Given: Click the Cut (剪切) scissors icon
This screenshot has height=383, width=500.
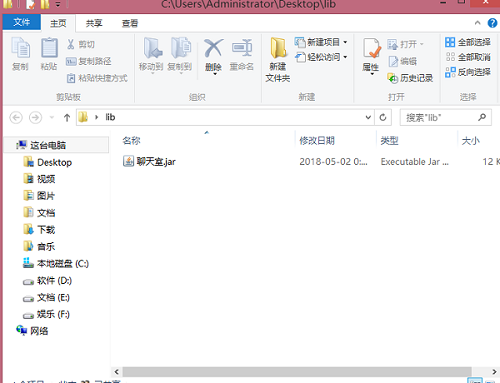Looking at the screenshot, I should click(71, 44).
